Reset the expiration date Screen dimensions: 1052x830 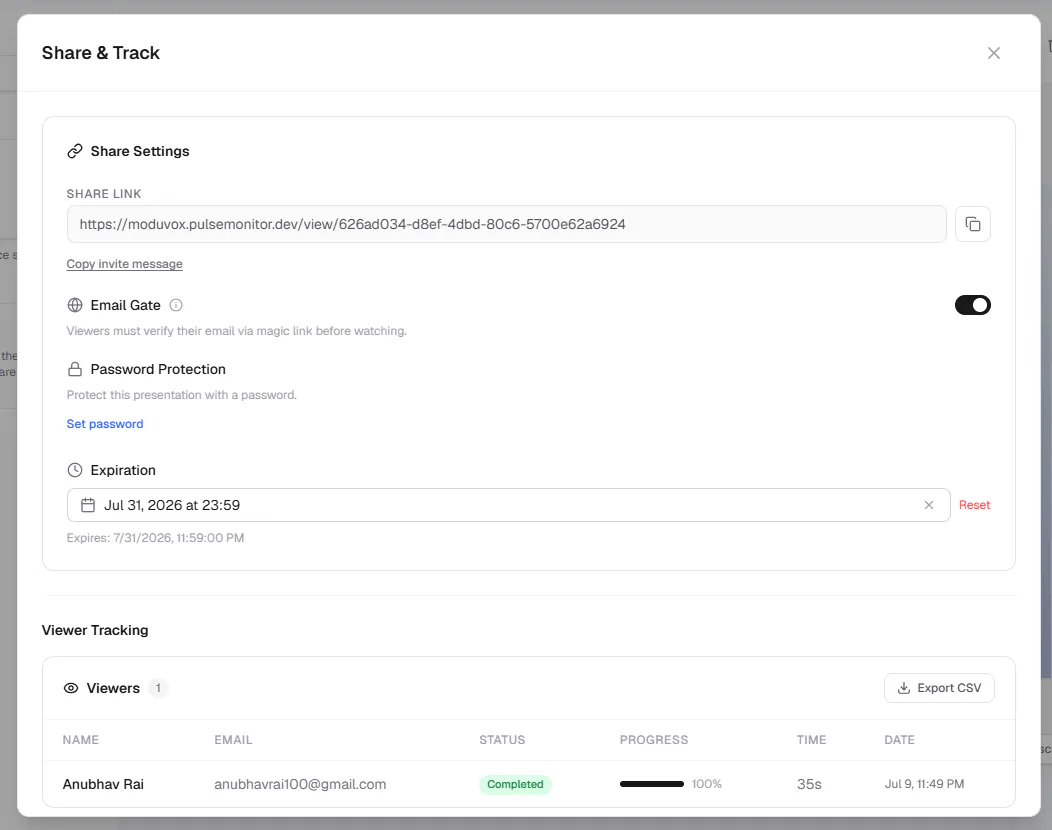click(x=974, y=505)
